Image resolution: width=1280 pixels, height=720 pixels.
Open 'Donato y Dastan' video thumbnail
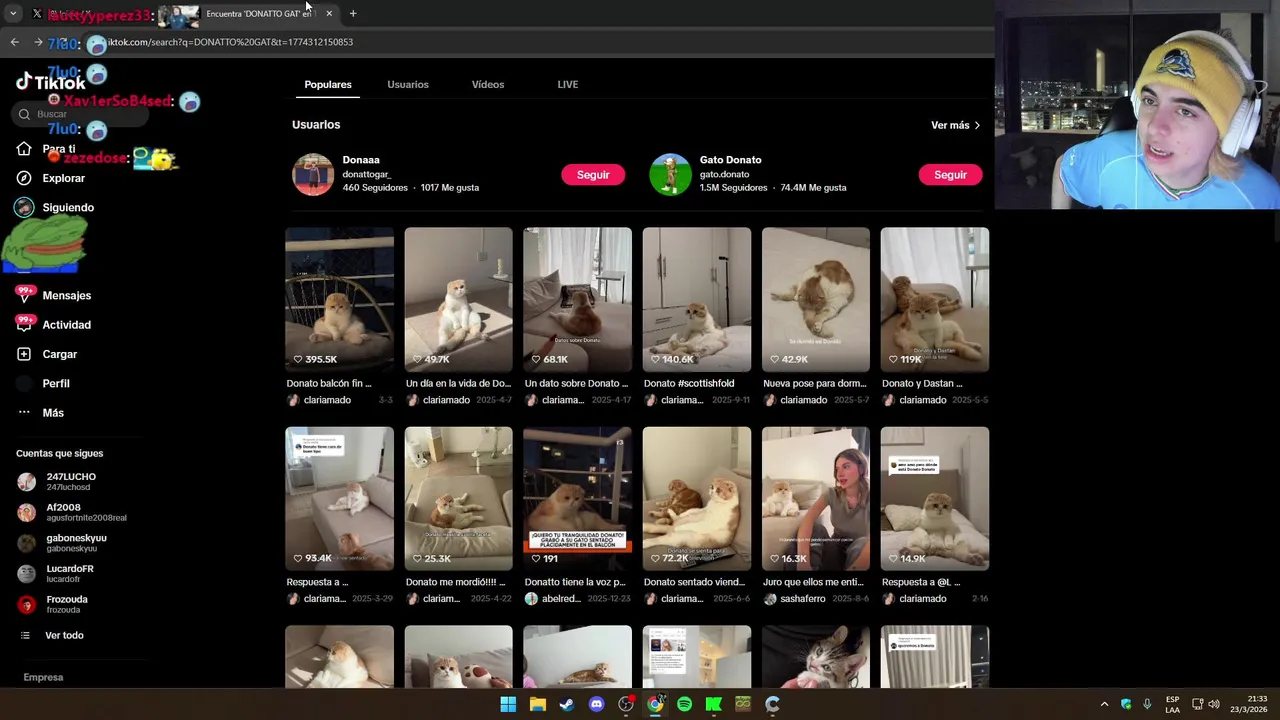point(934,300)
